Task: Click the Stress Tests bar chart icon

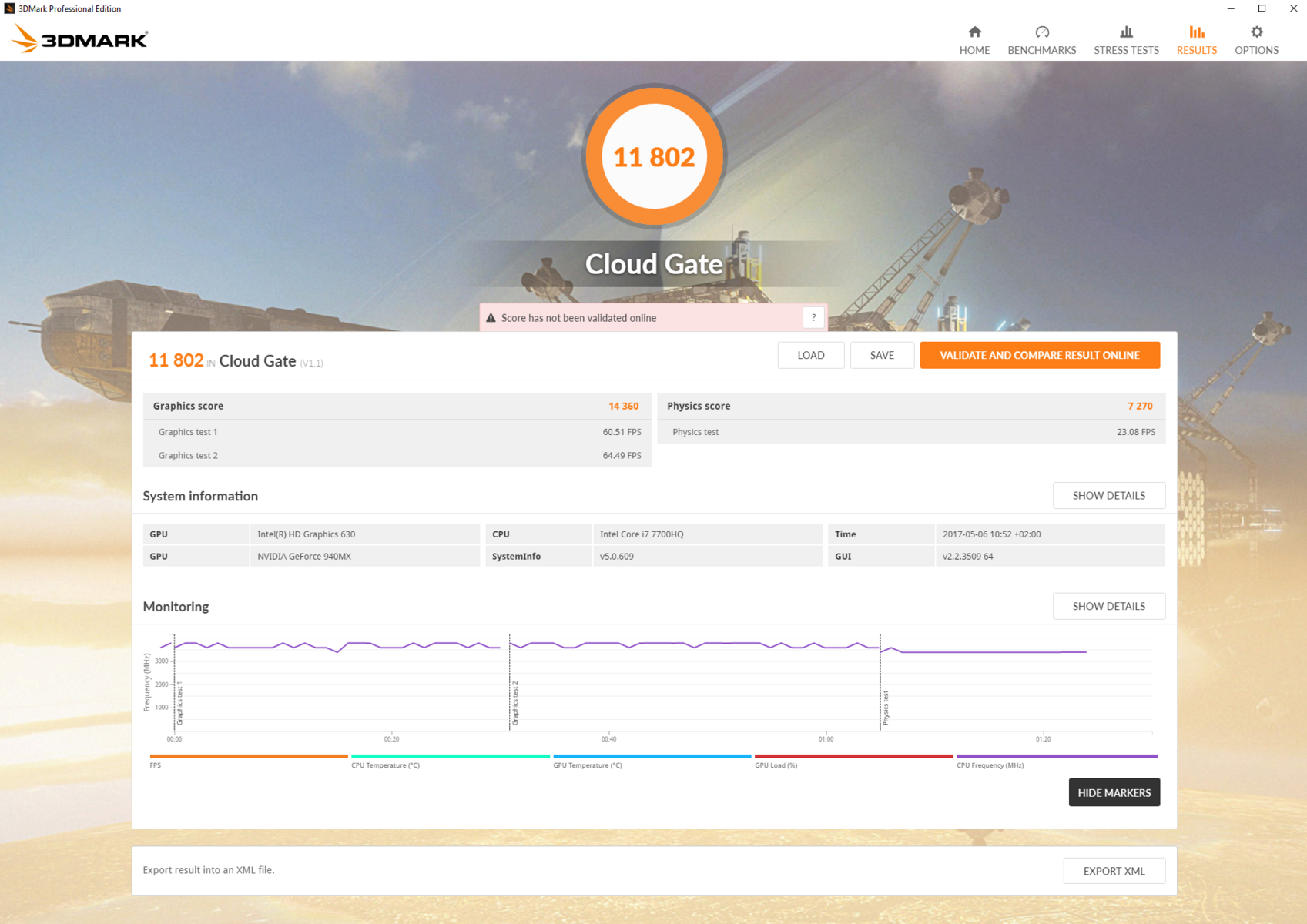Action: click(1126, 32)
